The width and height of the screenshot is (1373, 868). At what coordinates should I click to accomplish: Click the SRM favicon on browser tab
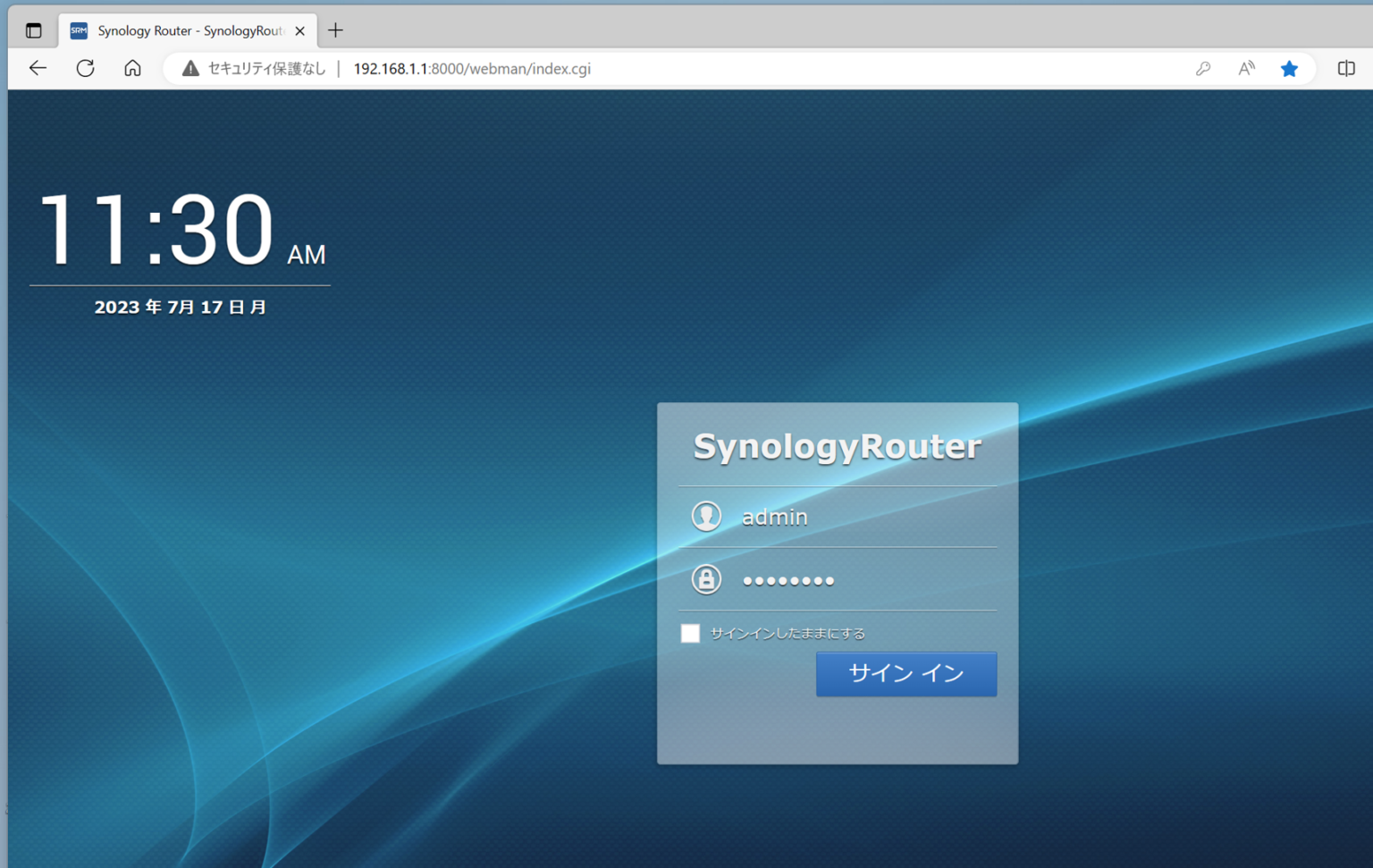pos(78,29)
